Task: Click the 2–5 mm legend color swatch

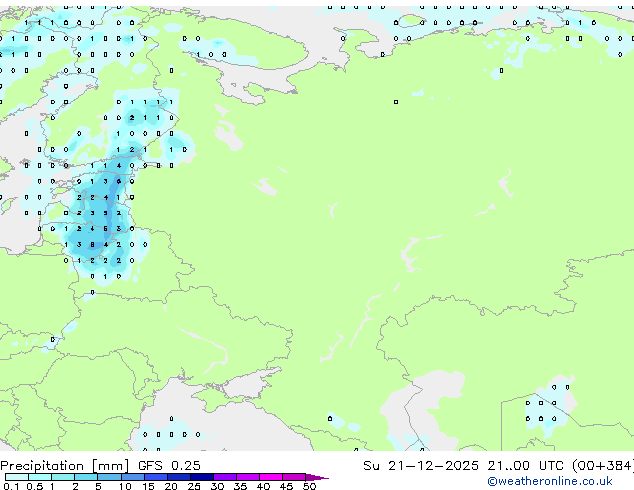Action: click(86, 477)
